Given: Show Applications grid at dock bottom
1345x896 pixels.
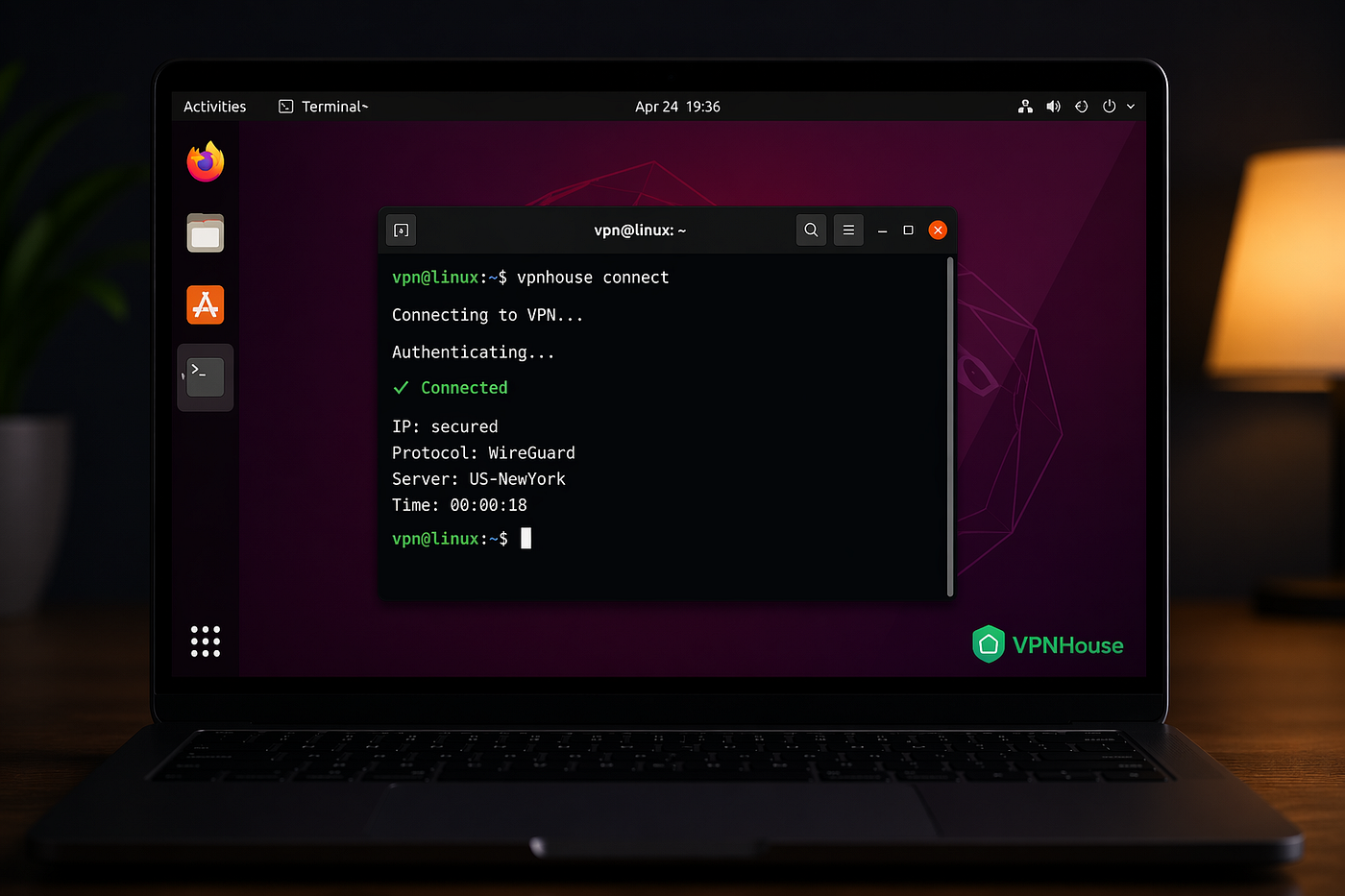Looking at the screenshot, I should [x=205, y=641].
